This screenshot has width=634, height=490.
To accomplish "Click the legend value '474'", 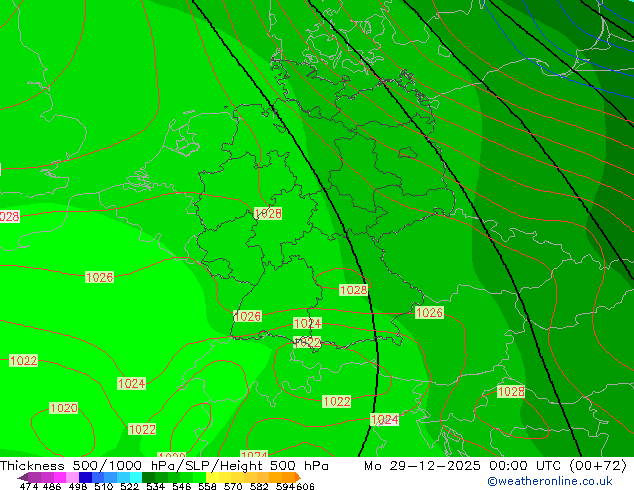I will 29,486.
